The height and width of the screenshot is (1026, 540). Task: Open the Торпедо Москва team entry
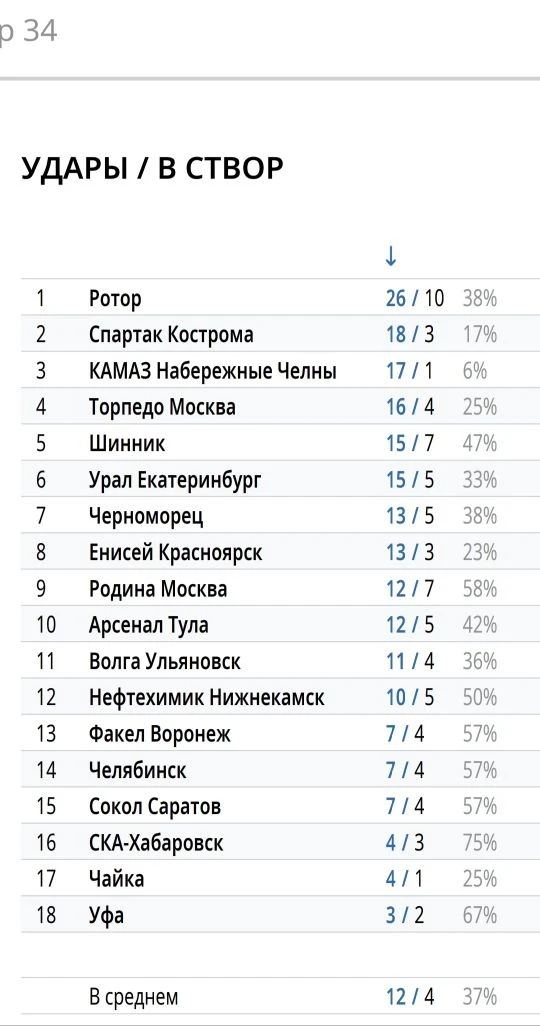point(162,408)
